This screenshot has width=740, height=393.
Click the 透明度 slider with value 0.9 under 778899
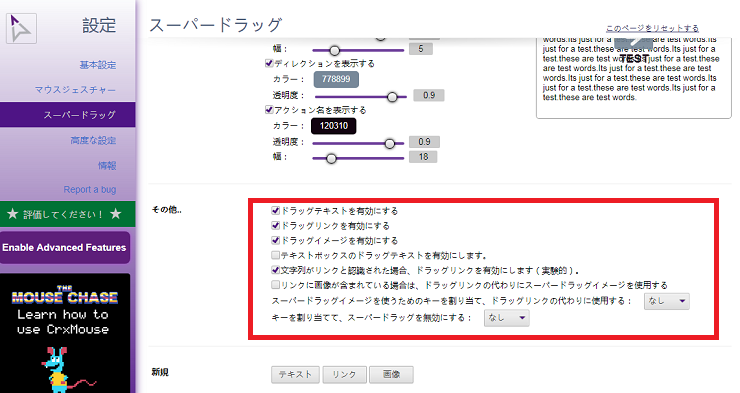pyautogui.click(x=360, y=97)
